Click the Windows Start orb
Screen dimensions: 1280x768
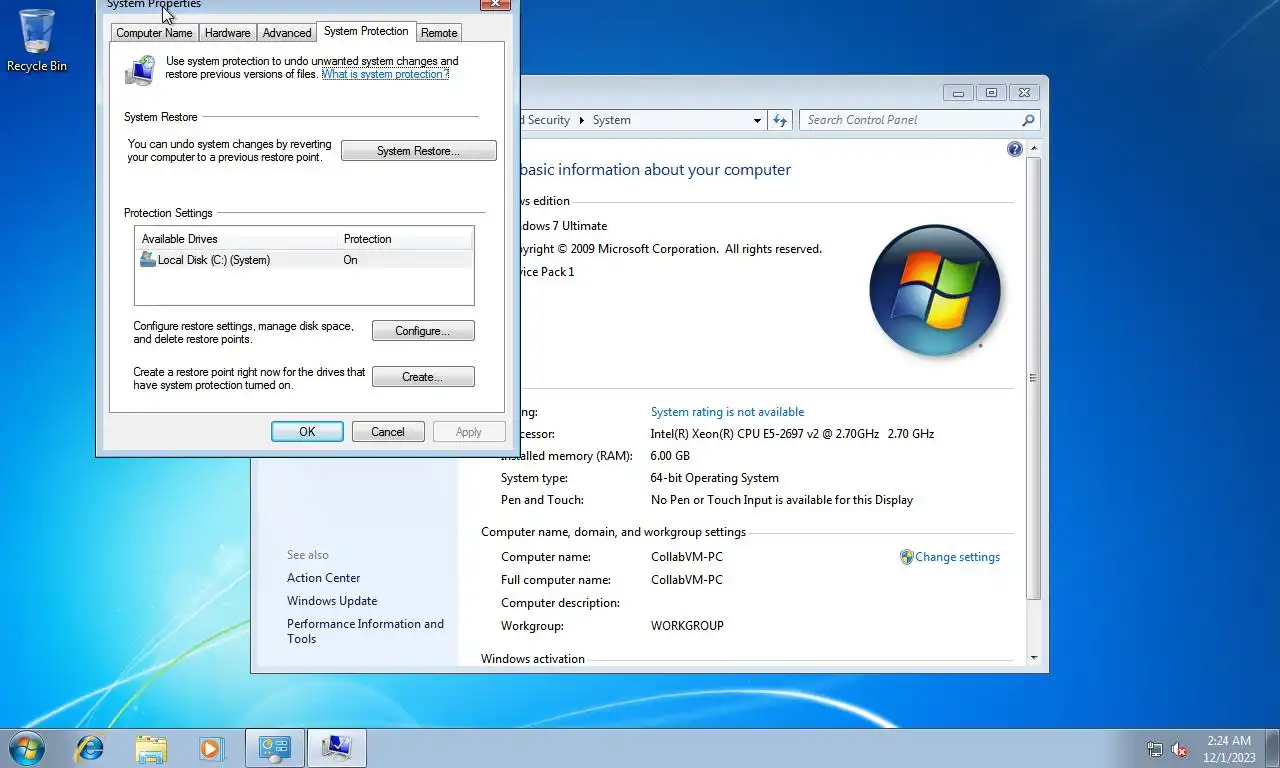tap(26, 748)
